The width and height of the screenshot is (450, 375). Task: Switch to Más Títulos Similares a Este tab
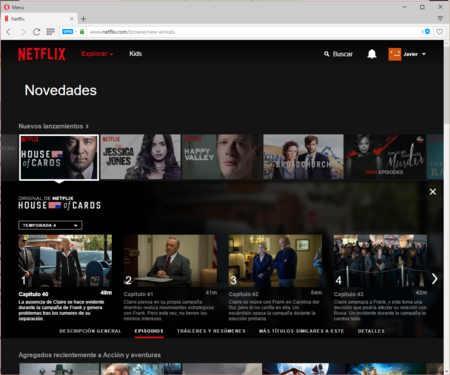pos(301,331)
